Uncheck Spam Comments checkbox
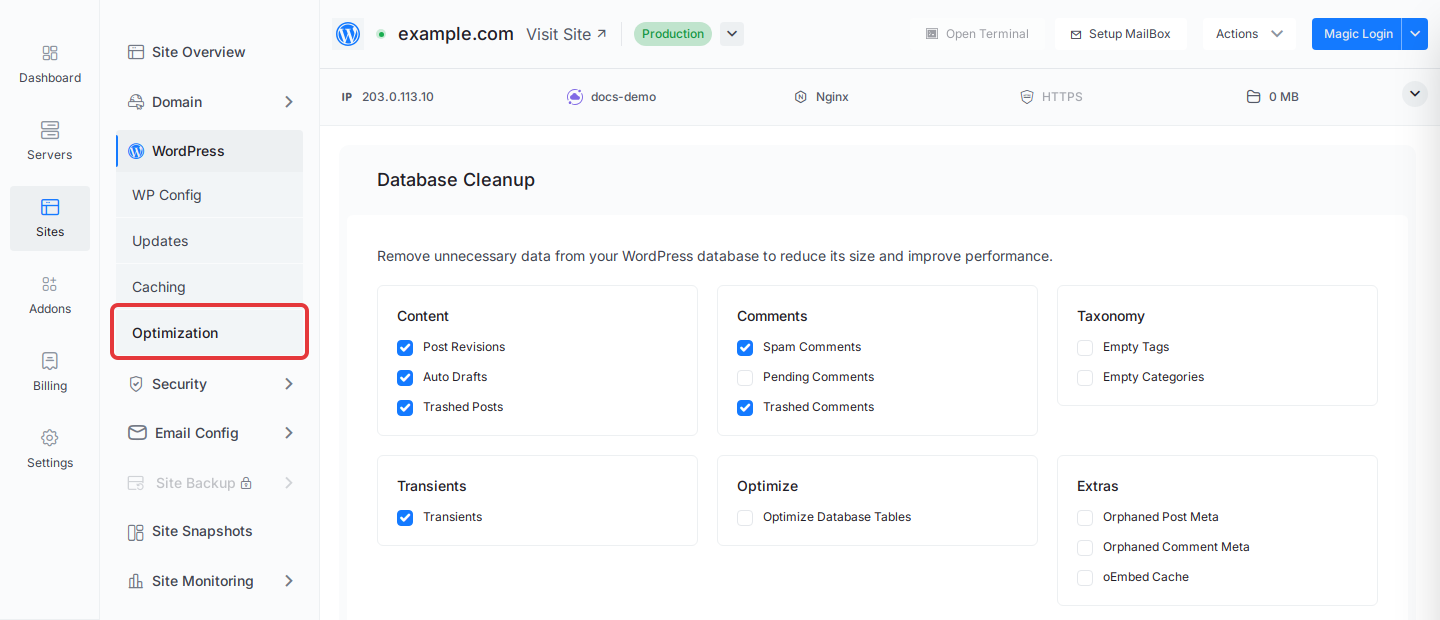This screenshot has width=1440, height=620. (x=745, y=347)
